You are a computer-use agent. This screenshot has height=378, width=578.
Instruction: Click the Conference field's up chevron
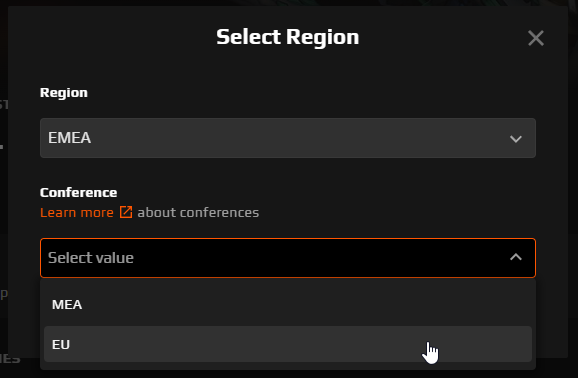click(516, 257)
